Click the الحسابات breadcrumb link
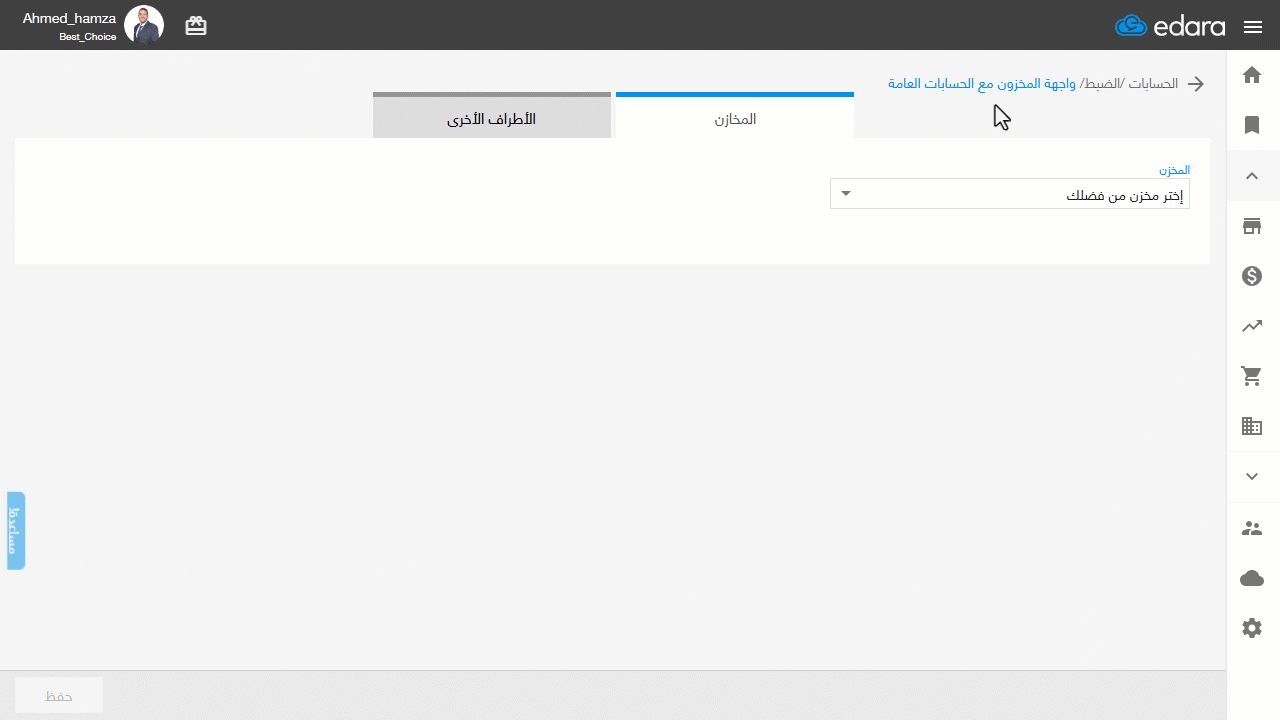The width and height of the screenshot is (1280, 720). point(1153,83)
